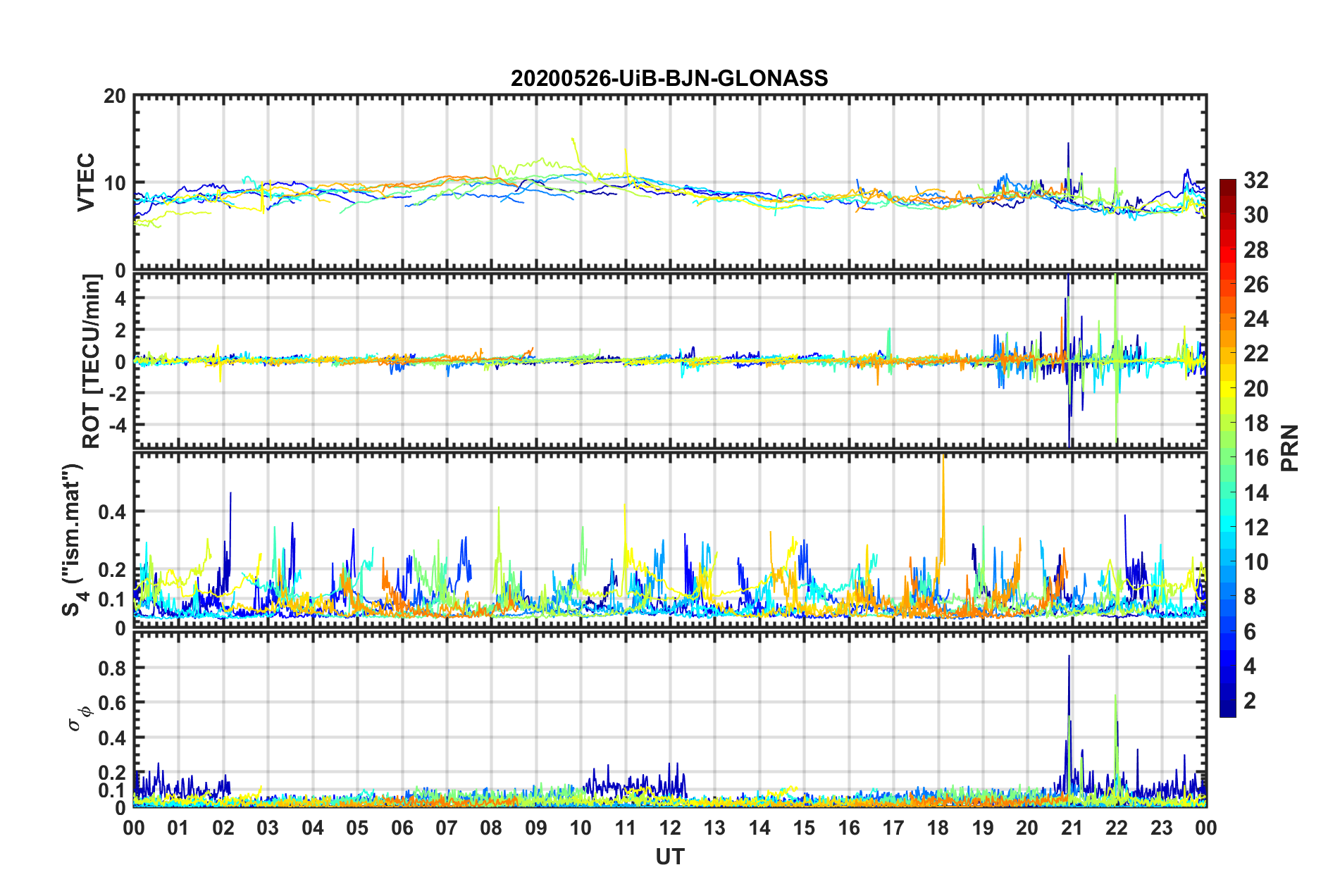Select the ROT [TECU/min] axis label
Viewport: 1340px width, 896px height.
tap(91, 361)
